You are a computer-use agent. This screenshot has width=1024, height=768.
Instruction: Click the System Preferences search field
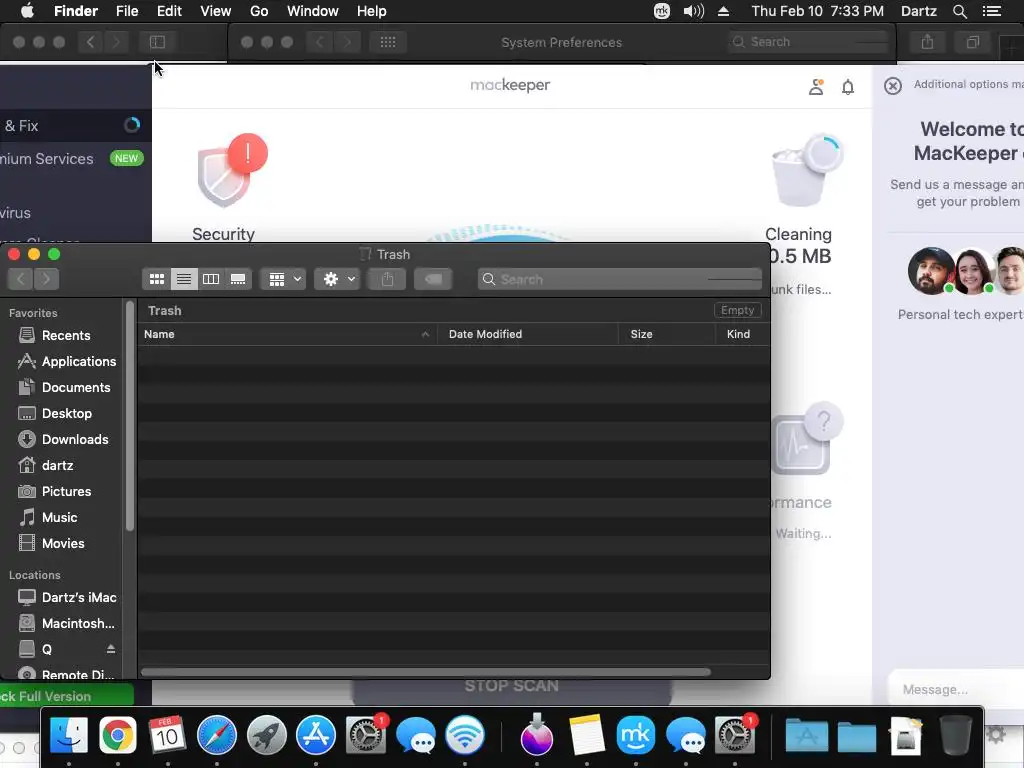tap(808, 42)
